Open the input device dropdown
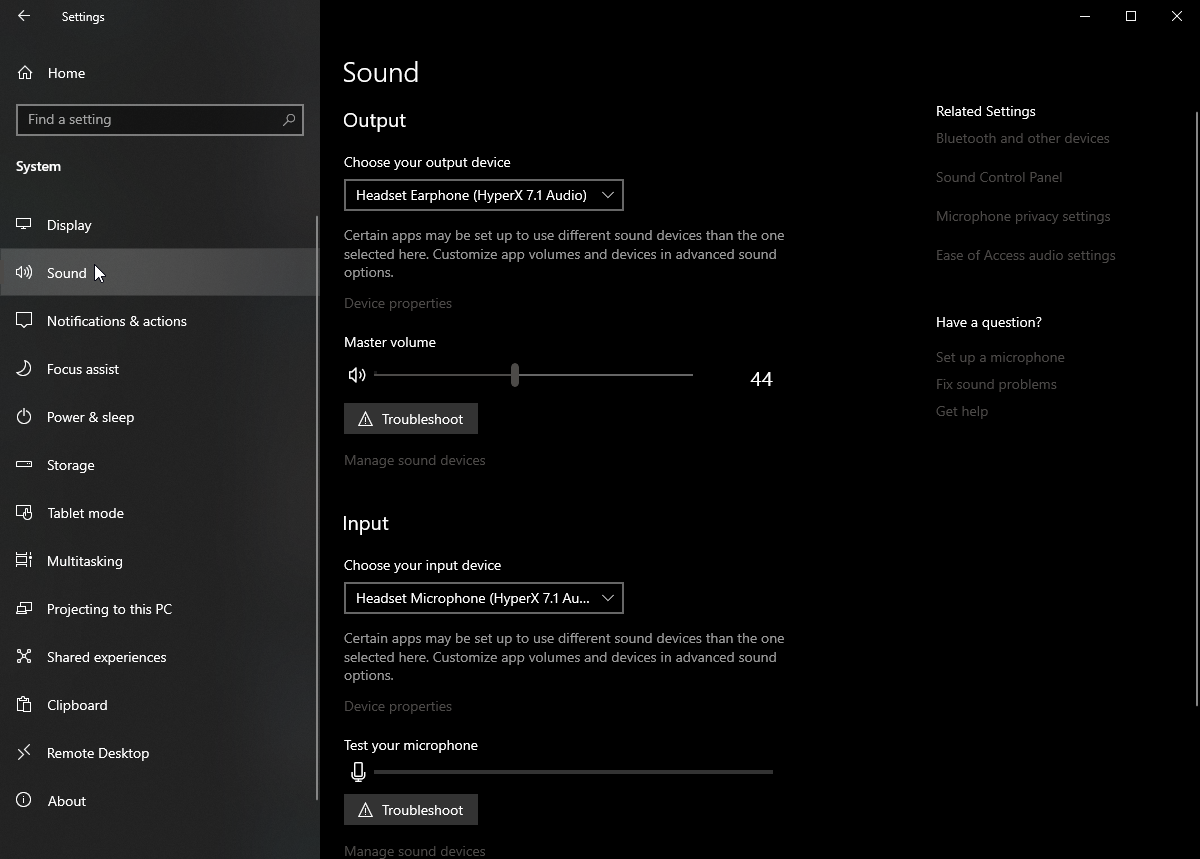Image resolution: width=1200 pixels, height=859 pixels. click(483, 598)
